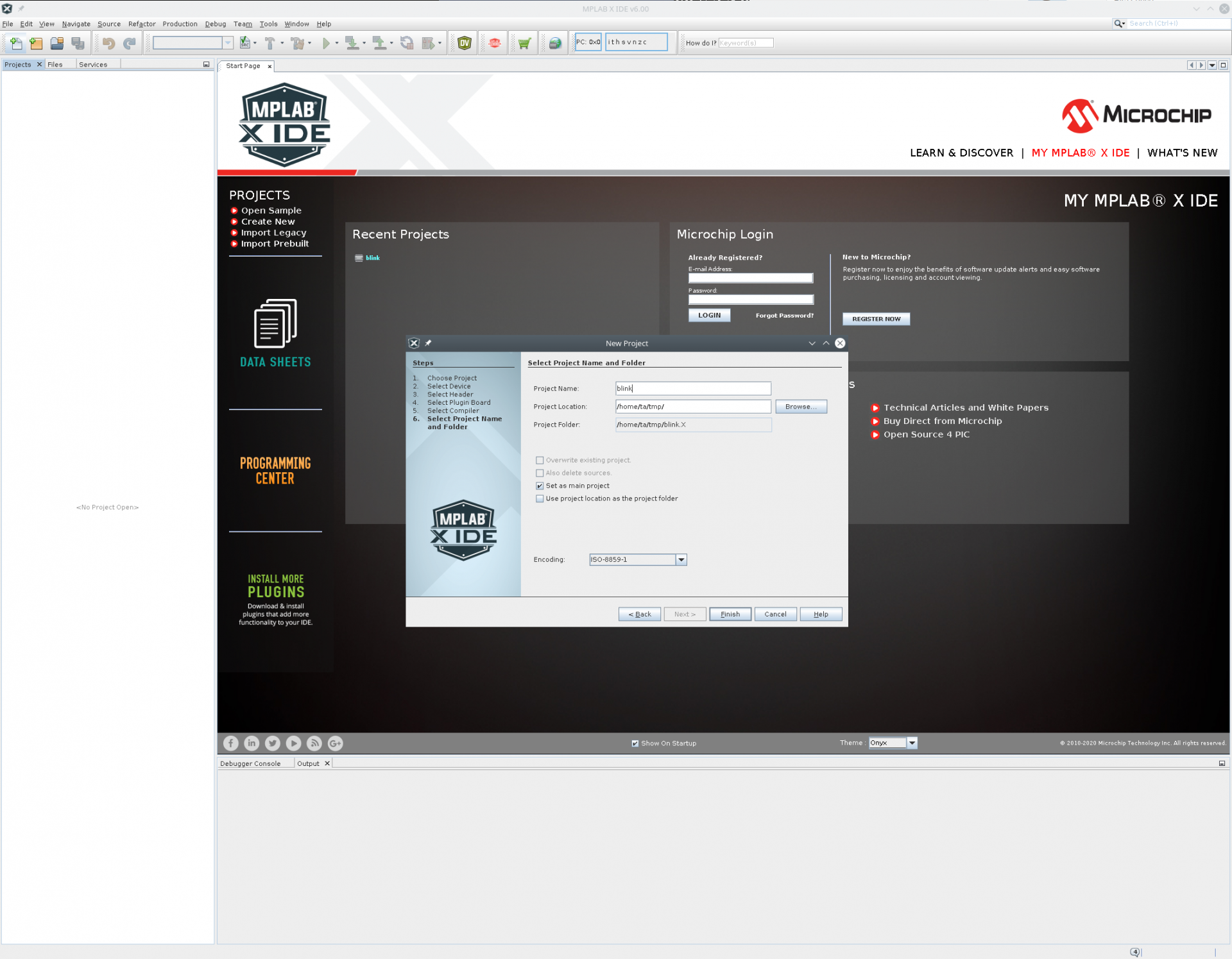Open the Google Plus social icon
The image size is (1232, 959).
(x=335, y=743)
